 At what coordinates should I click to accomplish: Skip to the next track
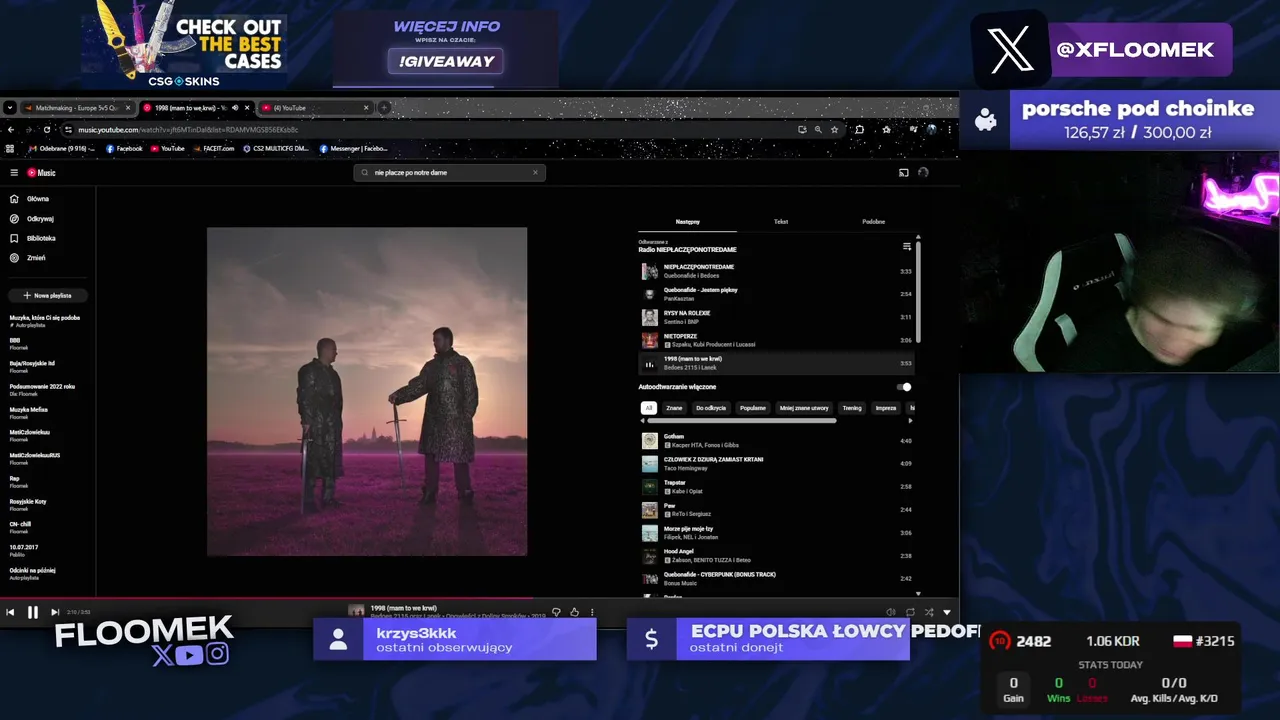(55, 612)
